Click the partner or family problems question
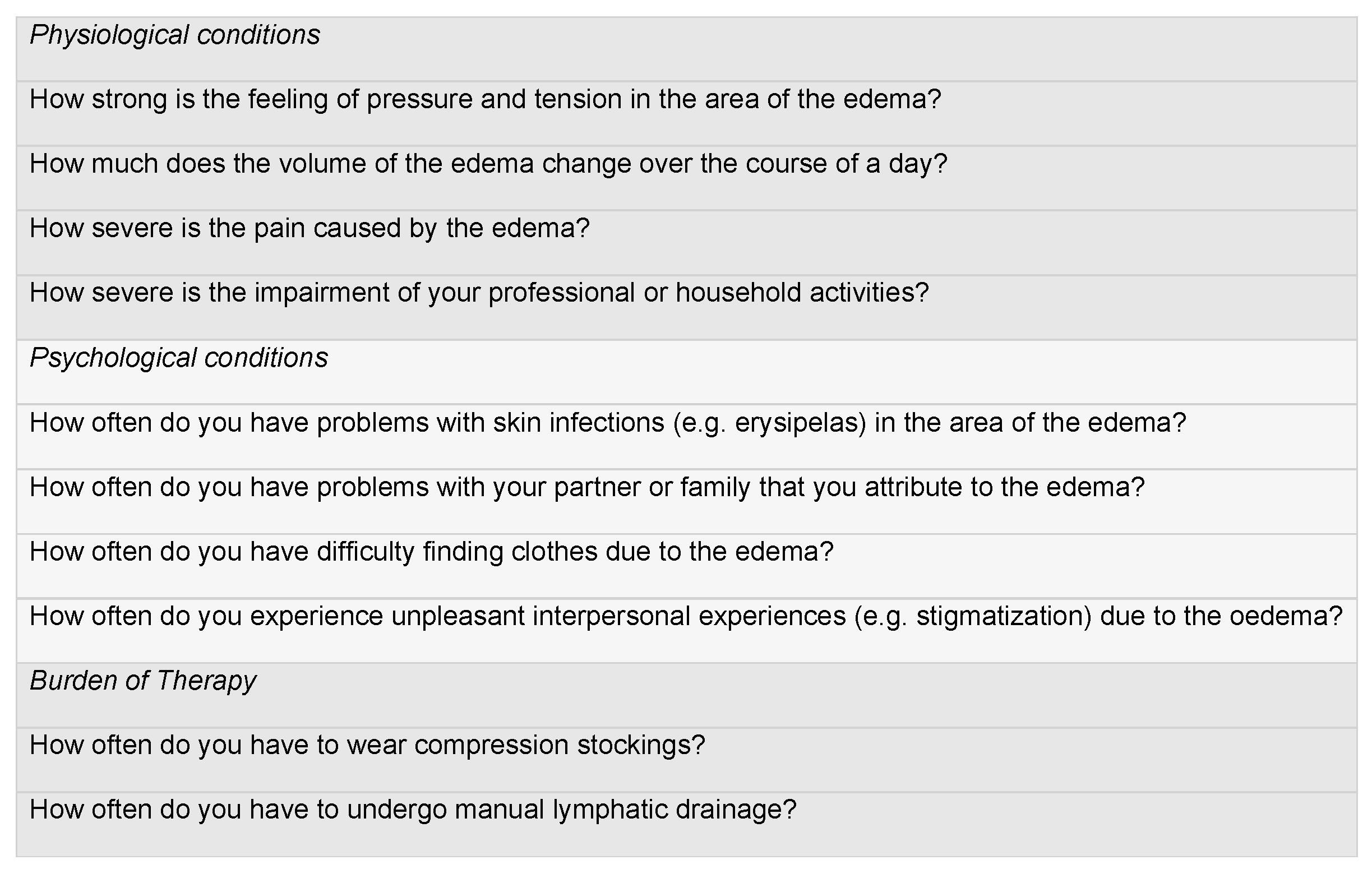The image size is (1372, 869). [587, 487]
